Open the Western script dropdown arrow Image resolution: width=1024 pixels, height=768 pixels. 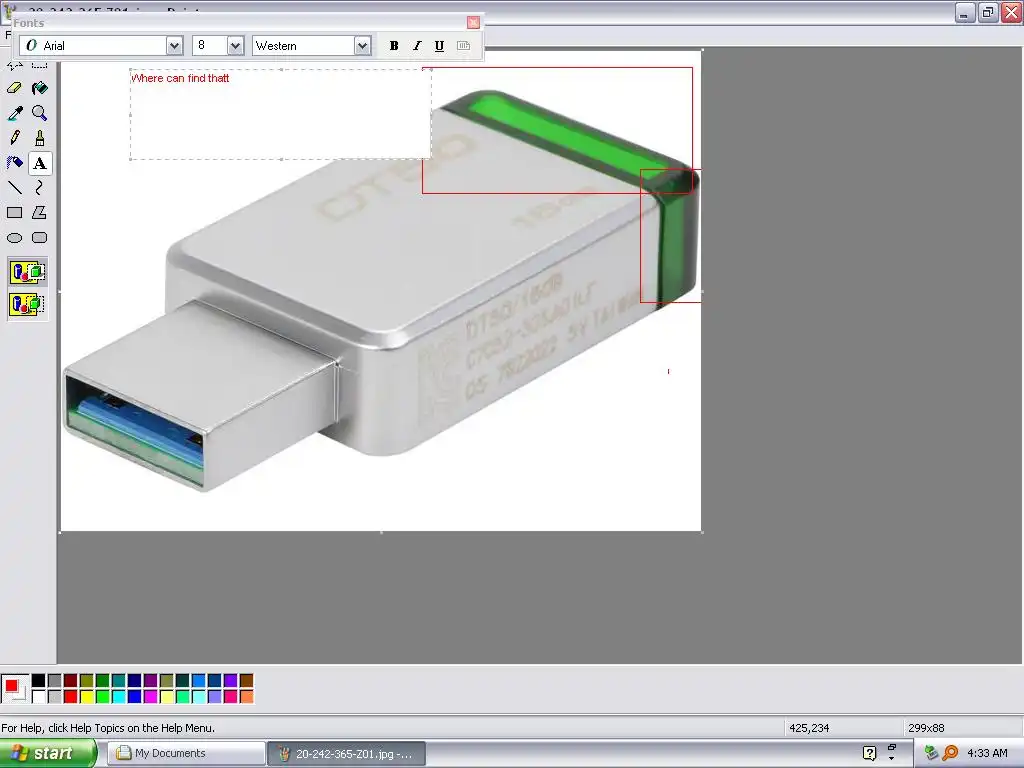coord(362,46)
